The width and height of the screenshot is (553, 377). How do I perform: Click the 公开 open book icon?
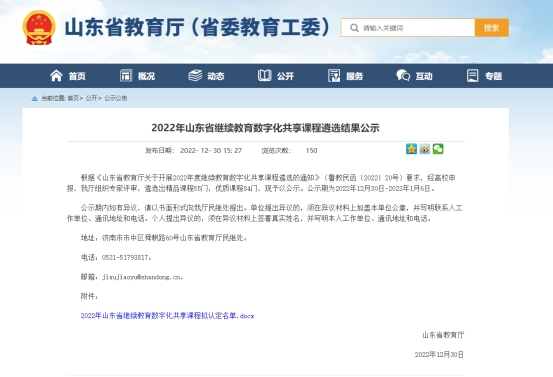coord(265,75)
